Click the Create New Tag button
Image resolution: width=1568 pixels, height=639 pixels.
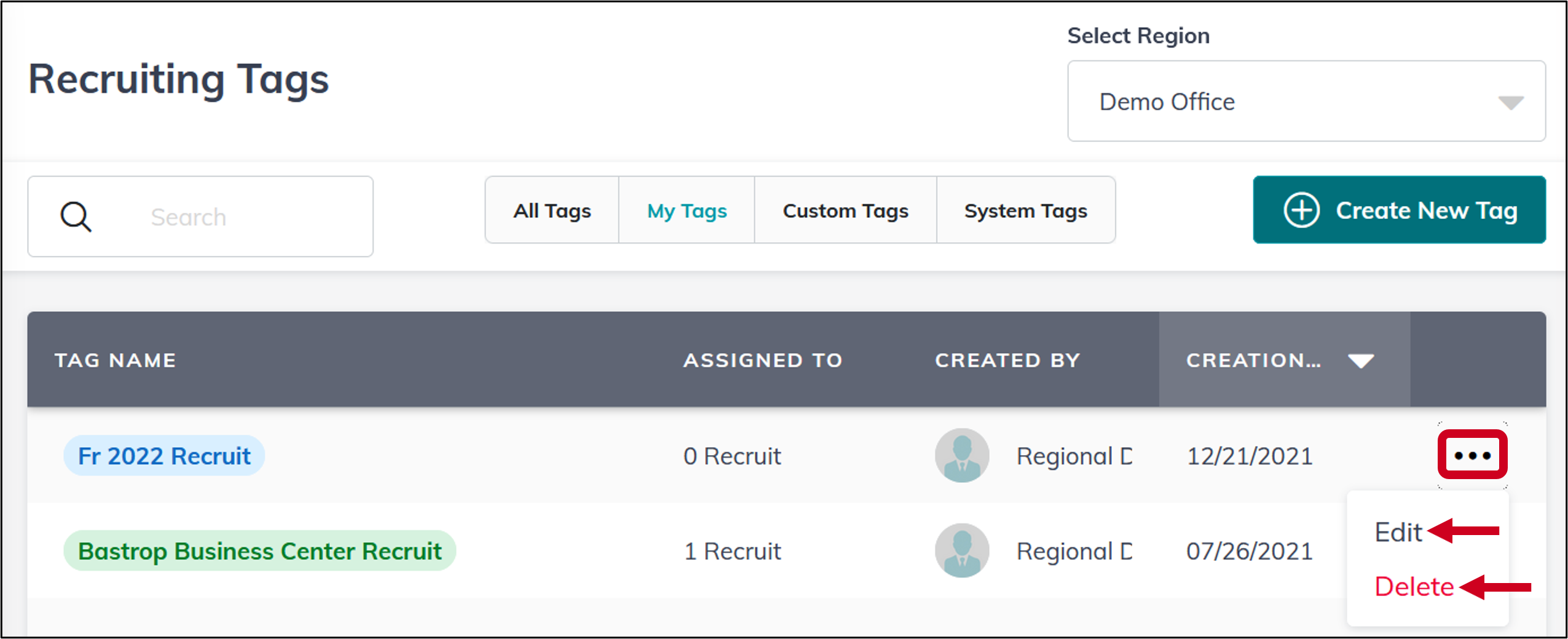coord(1400,210)
